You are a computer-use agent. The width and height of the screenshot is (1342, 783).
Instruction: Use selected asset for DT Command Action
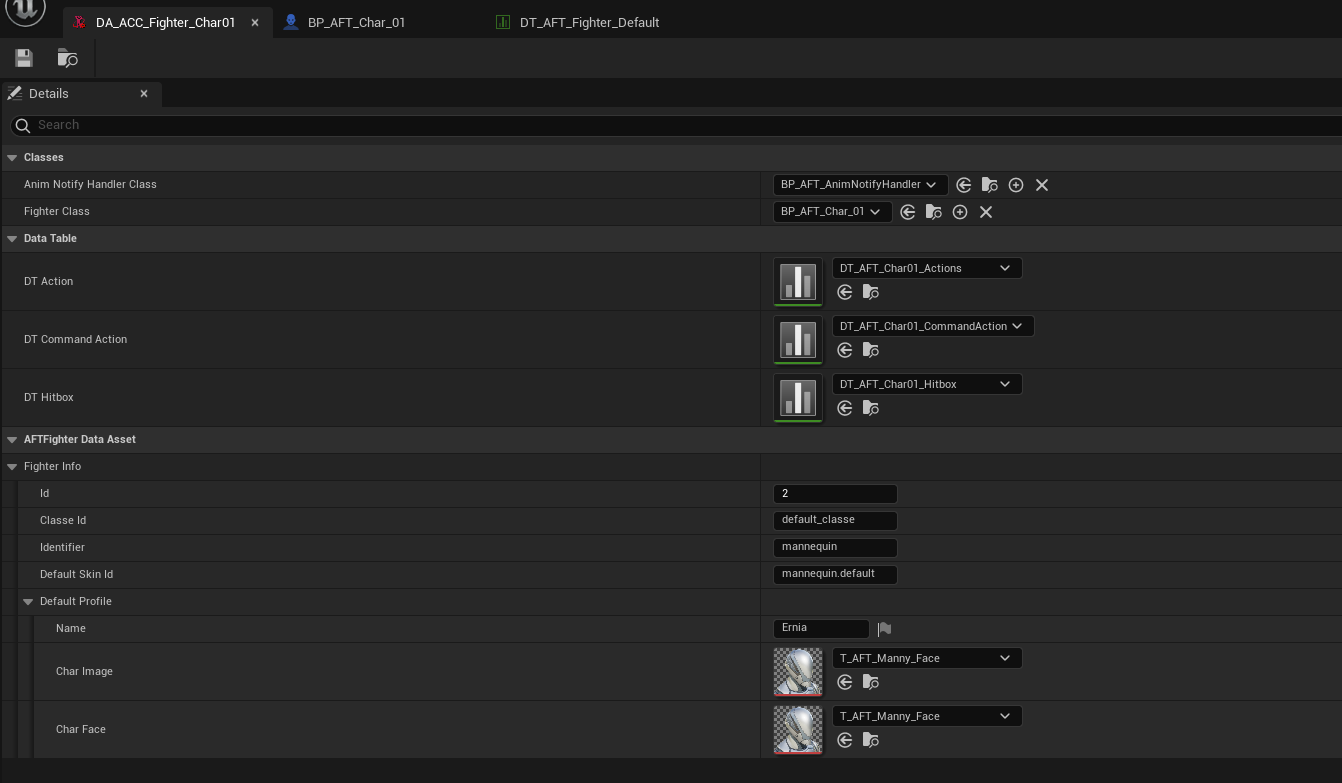pos(845,351)
